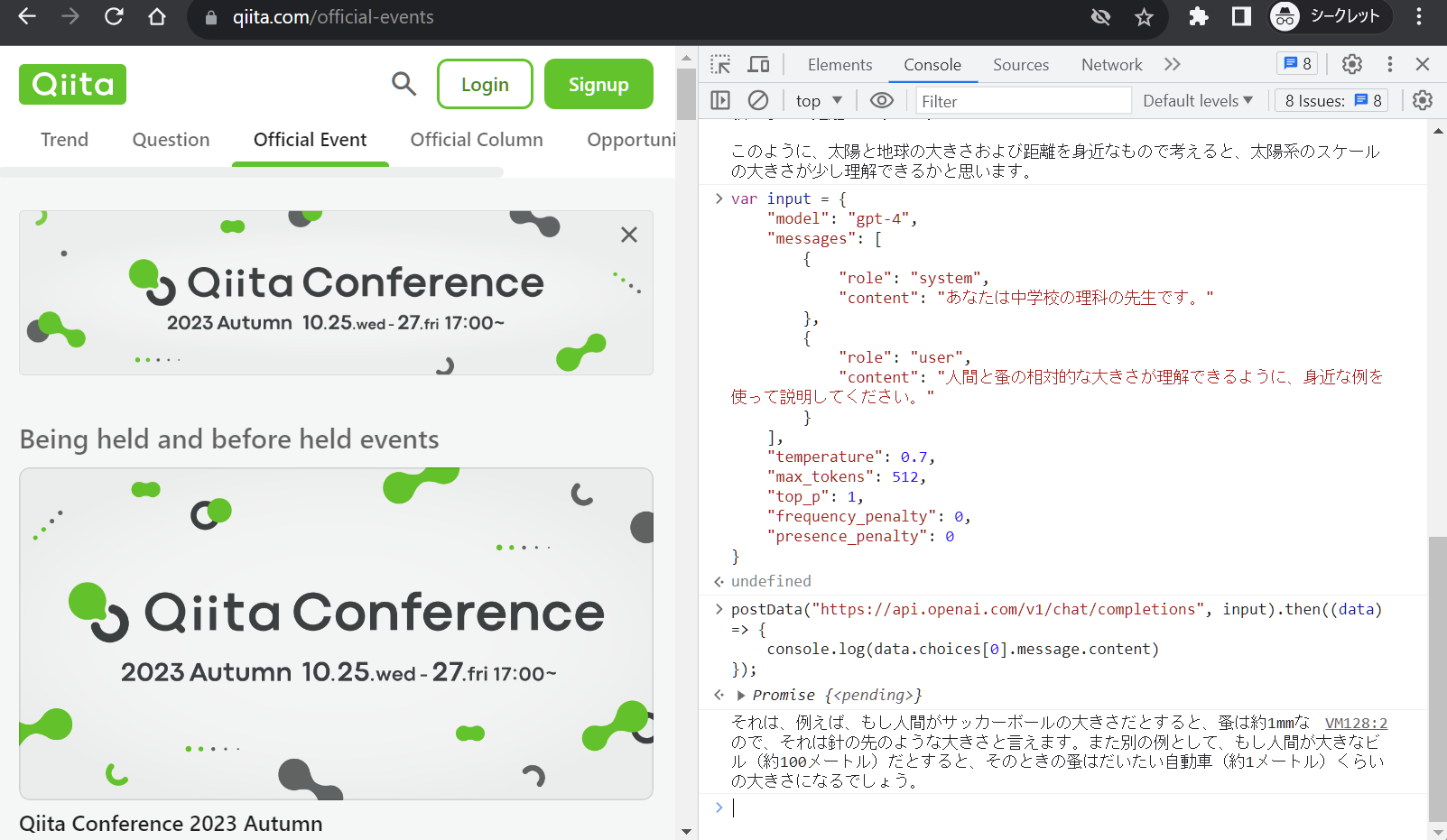Click the console scrollbar up arrow
The height and width of the screenshot is (840, 1447).
point(1438,130)
